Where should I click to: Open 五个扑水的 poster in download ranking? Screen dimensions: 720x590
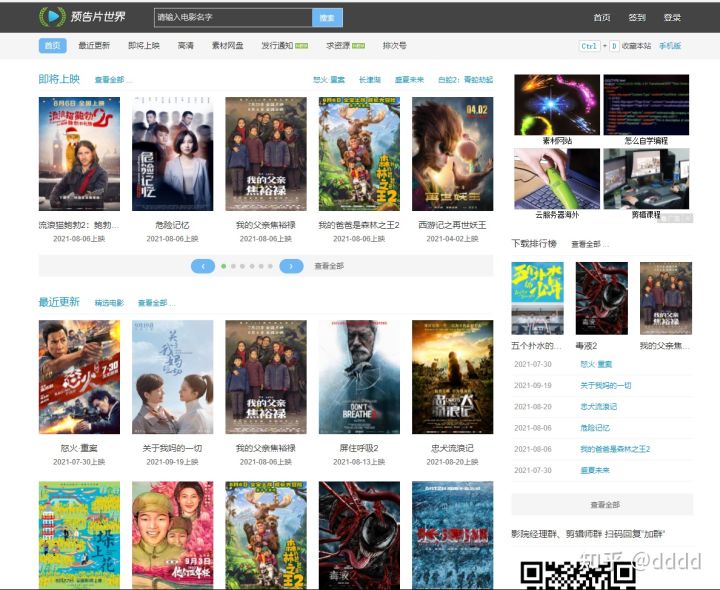pos(537,298)
